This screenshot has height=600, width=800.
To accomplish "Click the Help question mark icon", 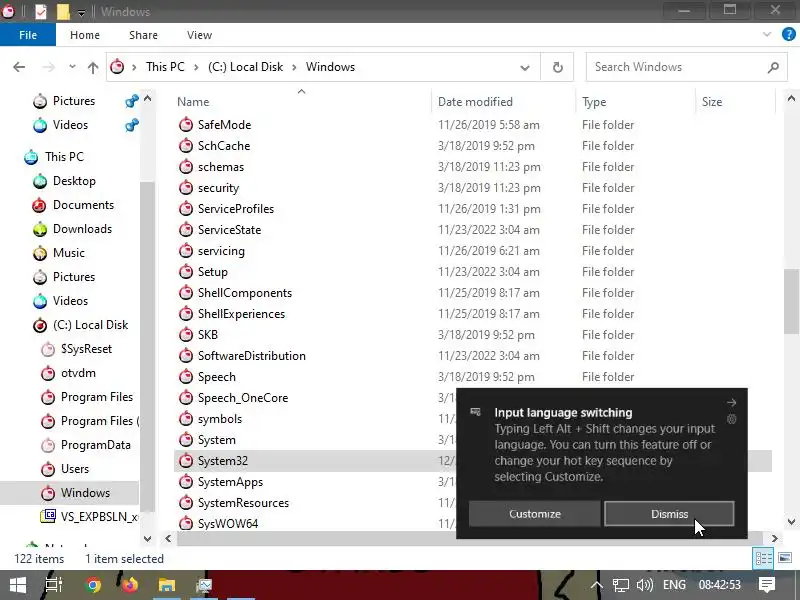I will [788, 34].
